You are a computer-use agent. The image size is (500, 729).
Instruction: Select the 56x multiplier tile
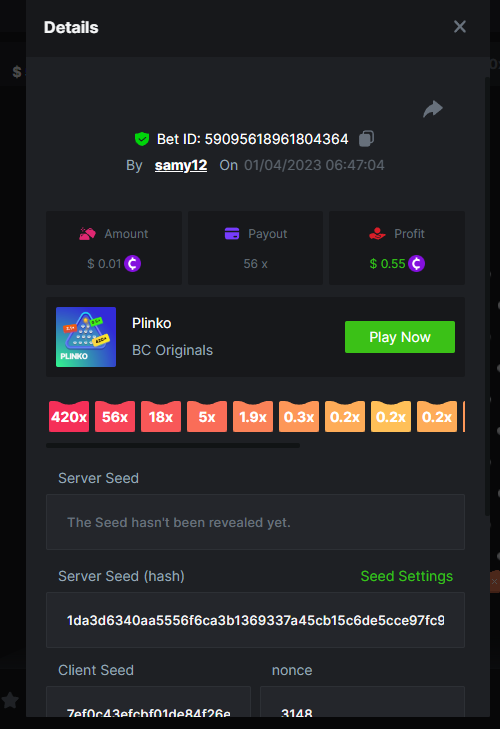tap(115, 417)
